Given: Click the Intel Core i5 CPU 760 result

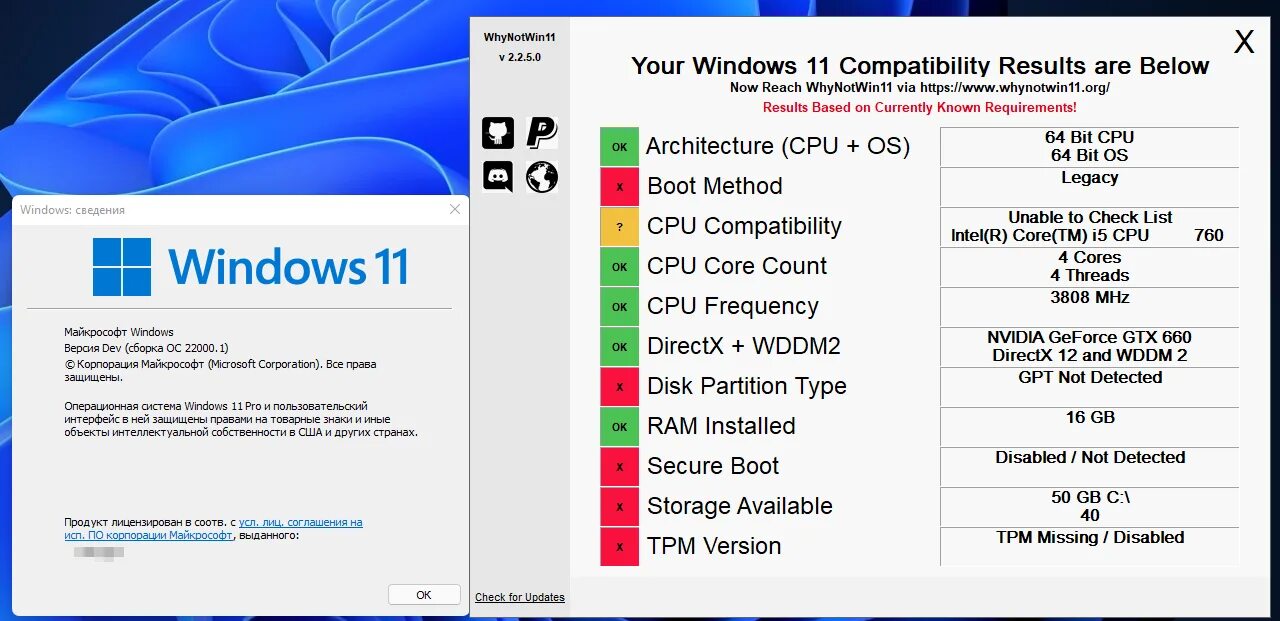Looking at the screenshot, I should pyautogui.click(x=1090, y=226).
